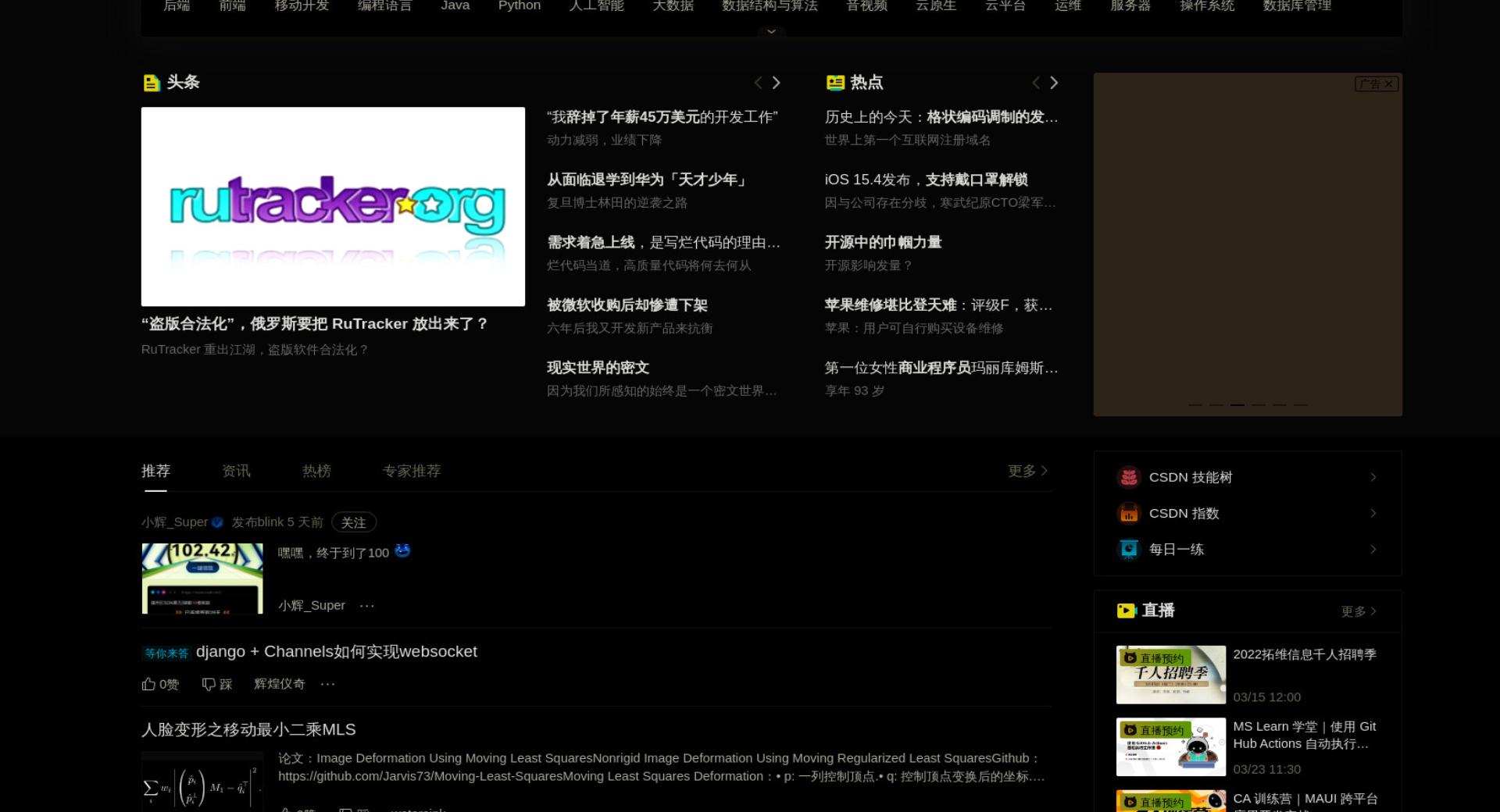Image resolution: width=1500 pixels, height=812 pixels.
Task: Switch to the 热榜 tab
Action: point(316,471)
